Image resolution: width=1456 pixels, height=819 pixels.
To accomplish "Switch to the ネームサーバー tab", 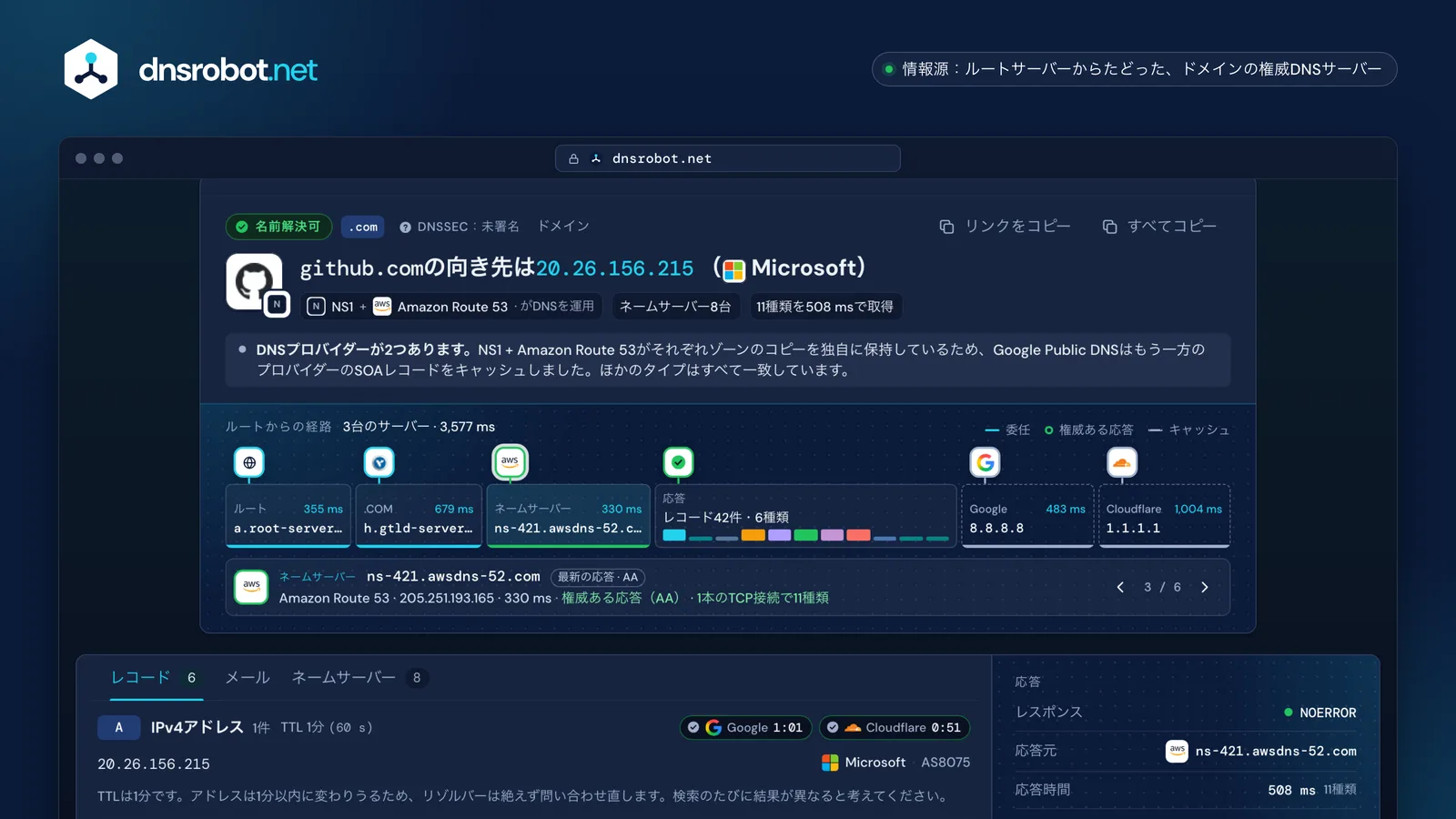I will (x=359, y=678).
